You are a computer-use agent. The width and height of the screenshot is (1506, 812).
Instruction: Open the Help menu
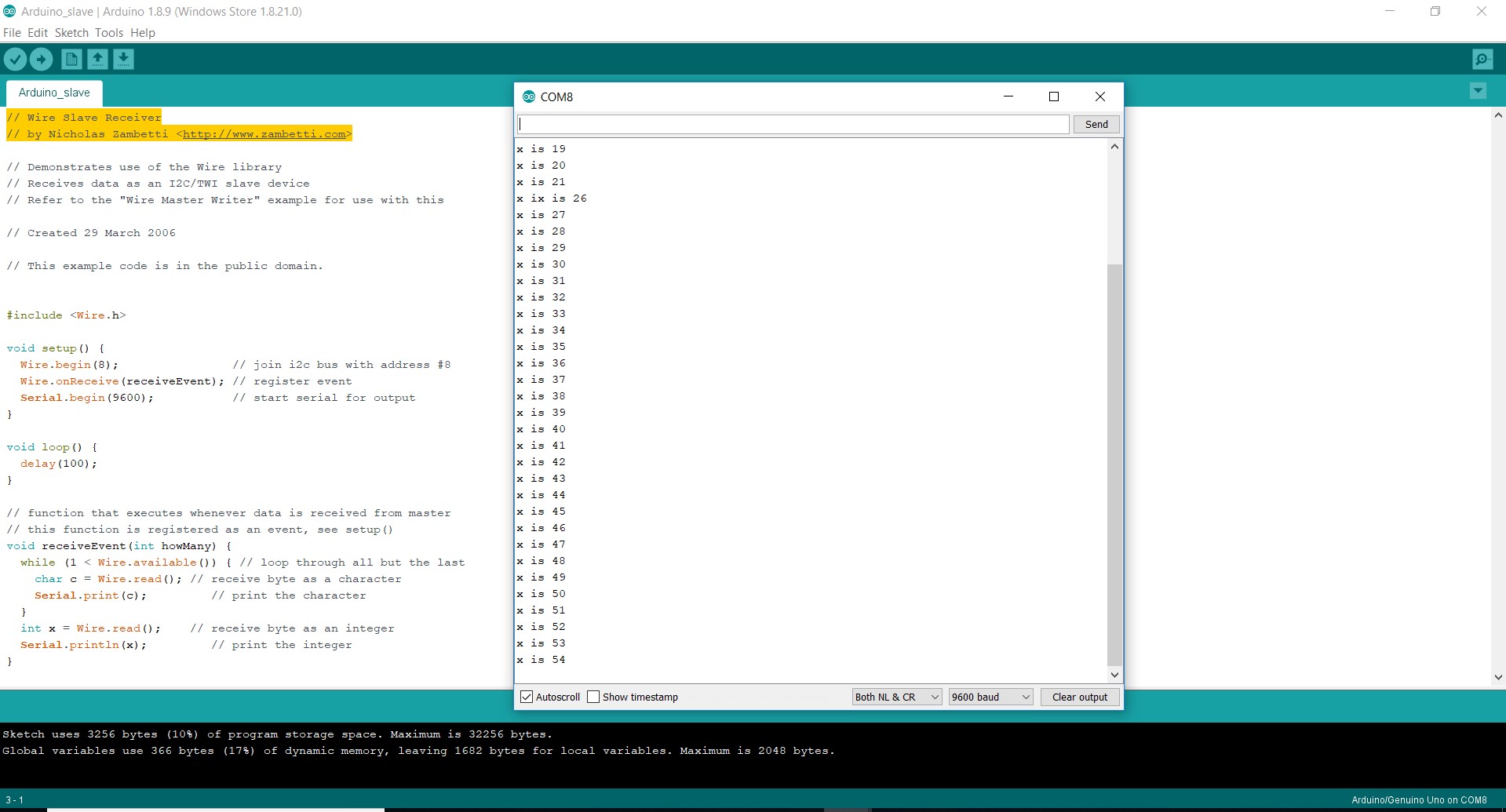143,33
